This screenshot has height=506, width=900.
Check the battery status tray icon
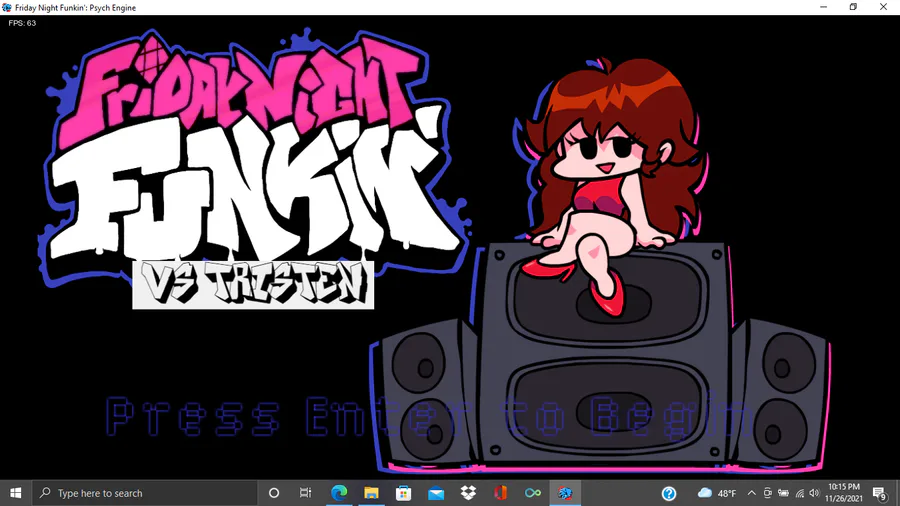(x=783, y=493)
